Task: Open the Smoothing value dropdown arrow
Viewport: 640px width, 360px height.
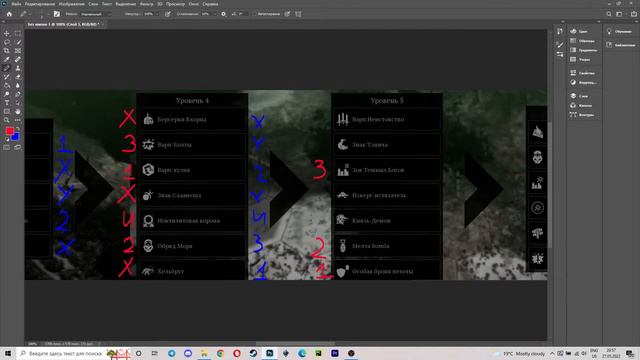Action: tap(215, 14)
